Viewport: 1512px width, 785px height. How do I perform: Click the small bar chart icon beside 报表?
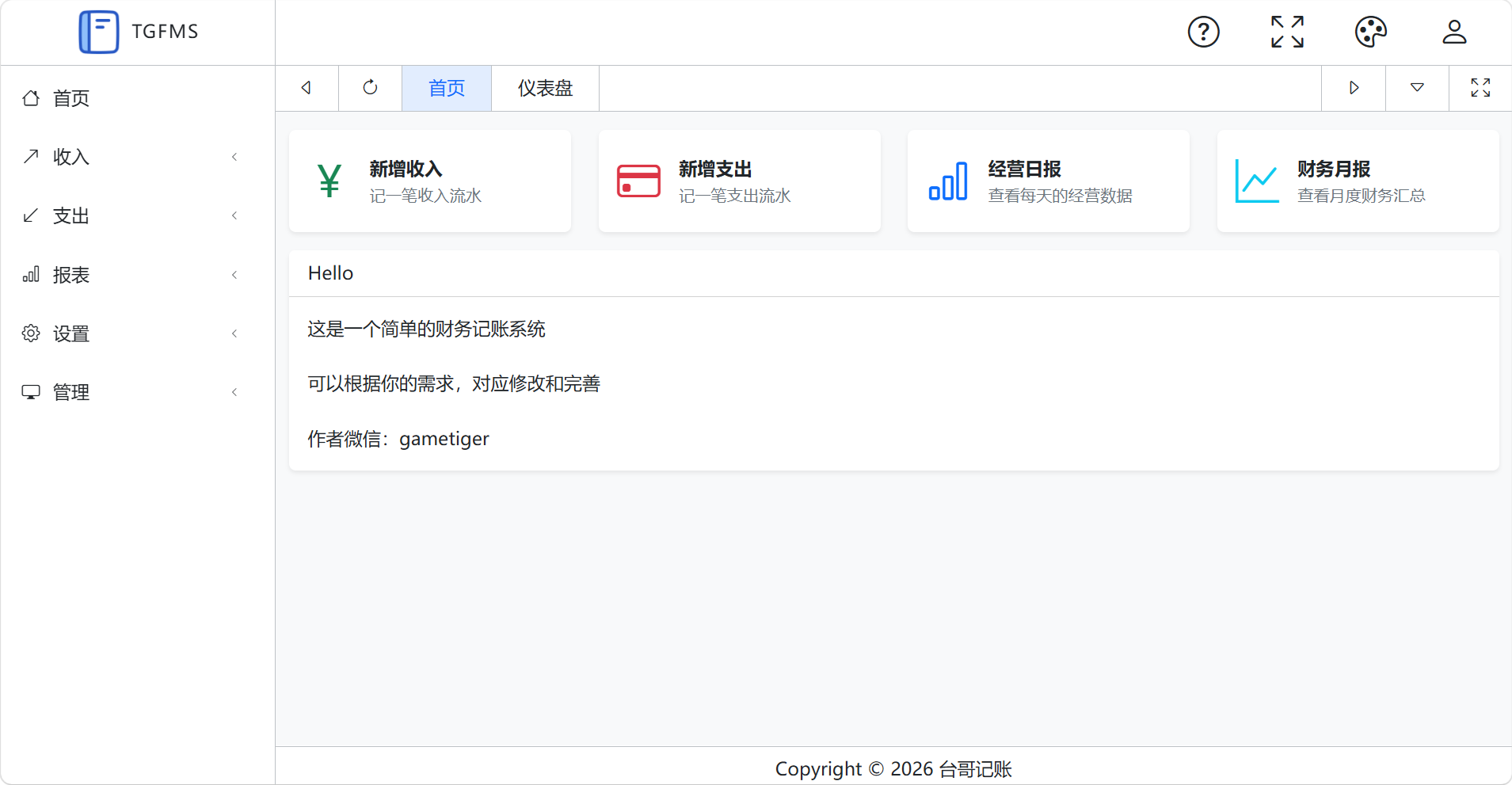click(31, 275)
